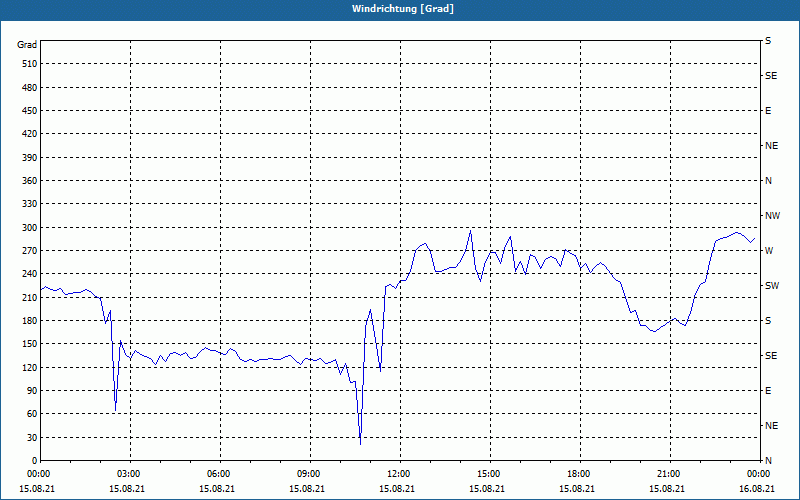Click the 150 y-axis tick label

click(29, 344)
